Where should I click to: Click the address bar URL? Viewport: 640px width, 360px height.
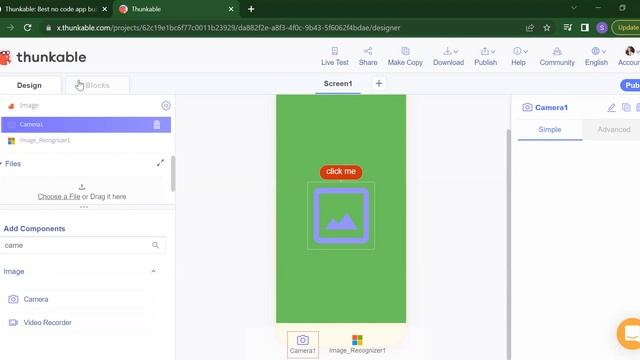pos(228,28)
